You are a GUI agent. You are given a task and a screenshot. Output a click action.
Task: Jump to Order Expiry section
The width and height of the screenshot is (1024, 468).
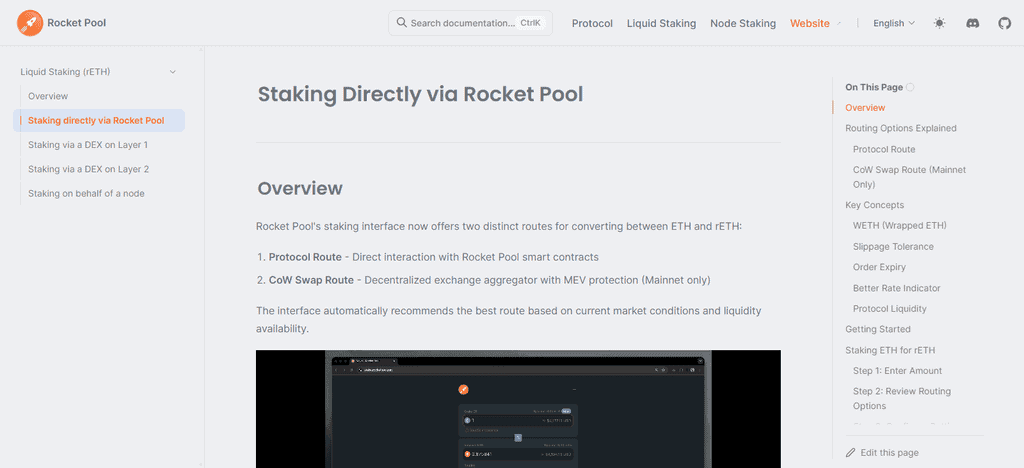pos(879,267)
